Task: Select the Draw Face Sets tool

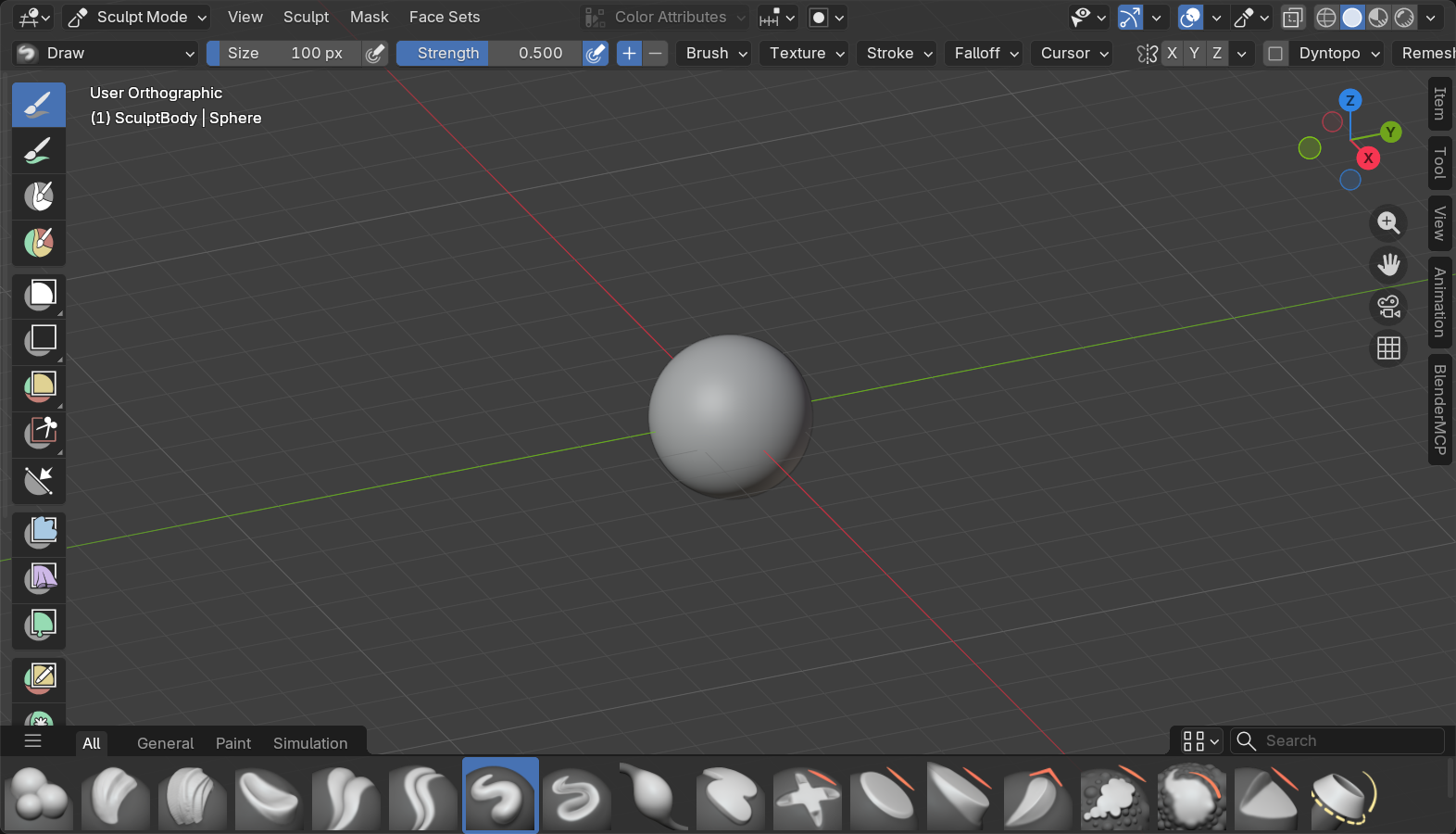Action: click(x=39, y=243)
